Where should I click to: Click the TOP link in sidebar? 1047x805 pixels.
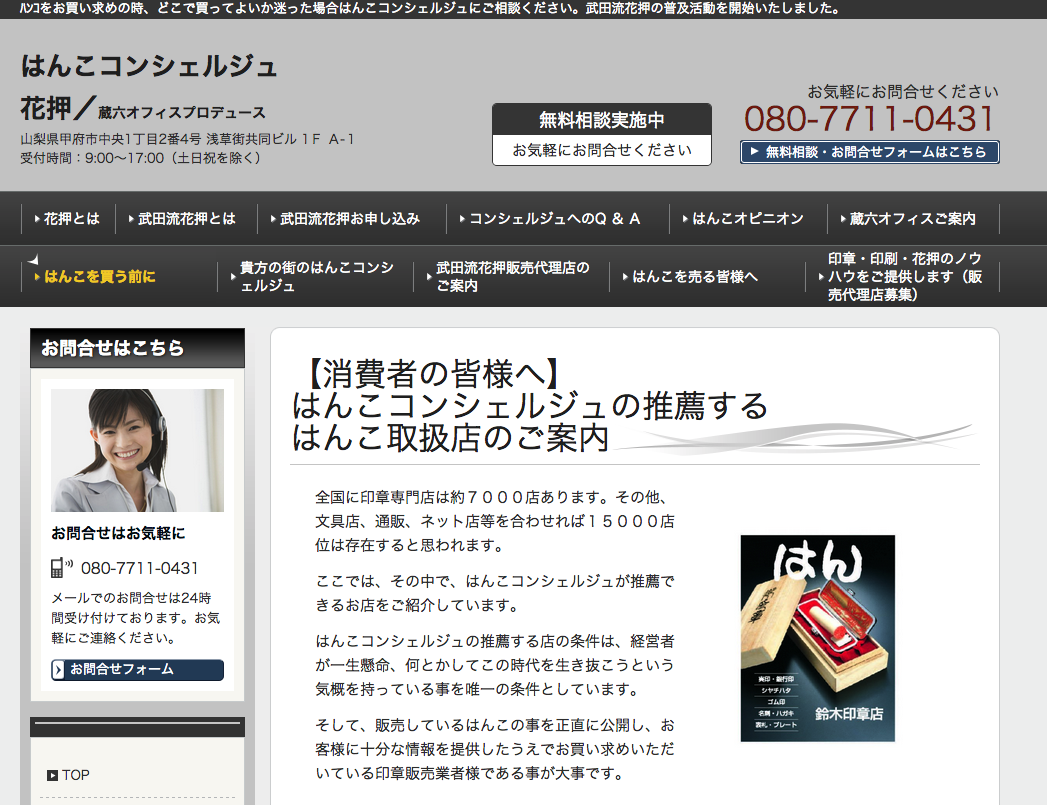(75, 775)
